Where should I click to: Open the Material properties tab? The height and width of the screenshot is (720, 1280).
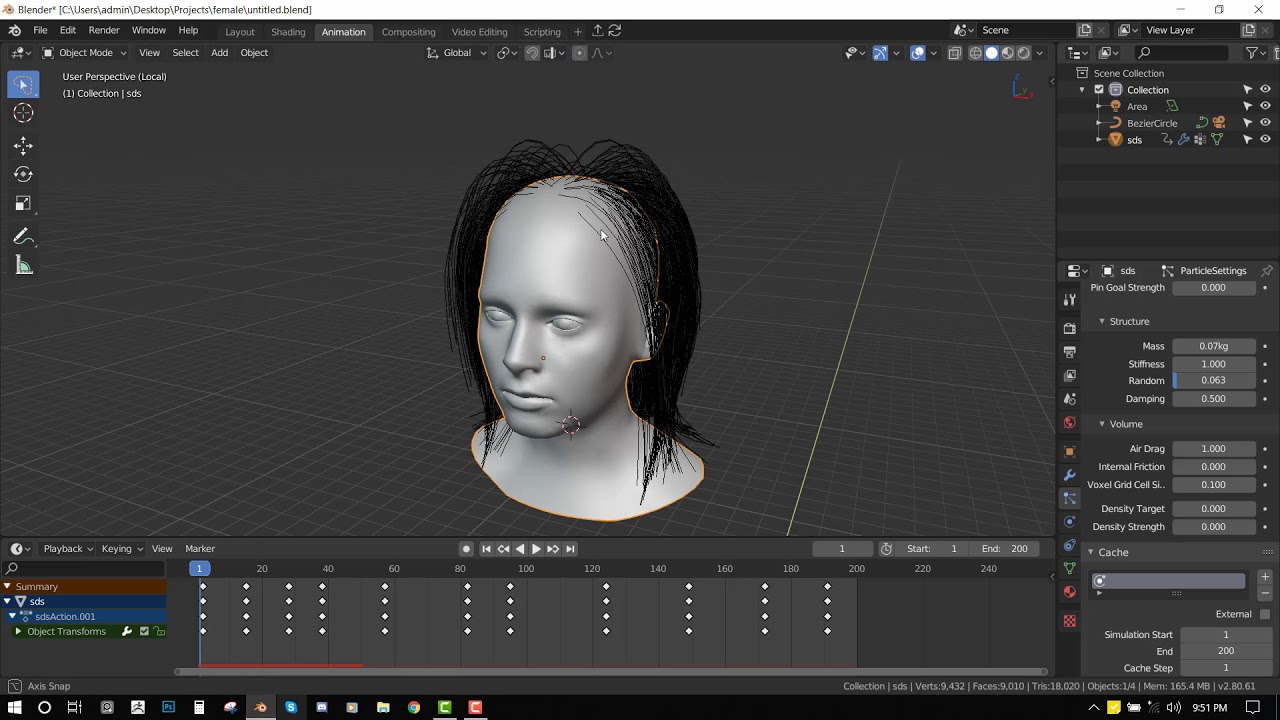1070,592
